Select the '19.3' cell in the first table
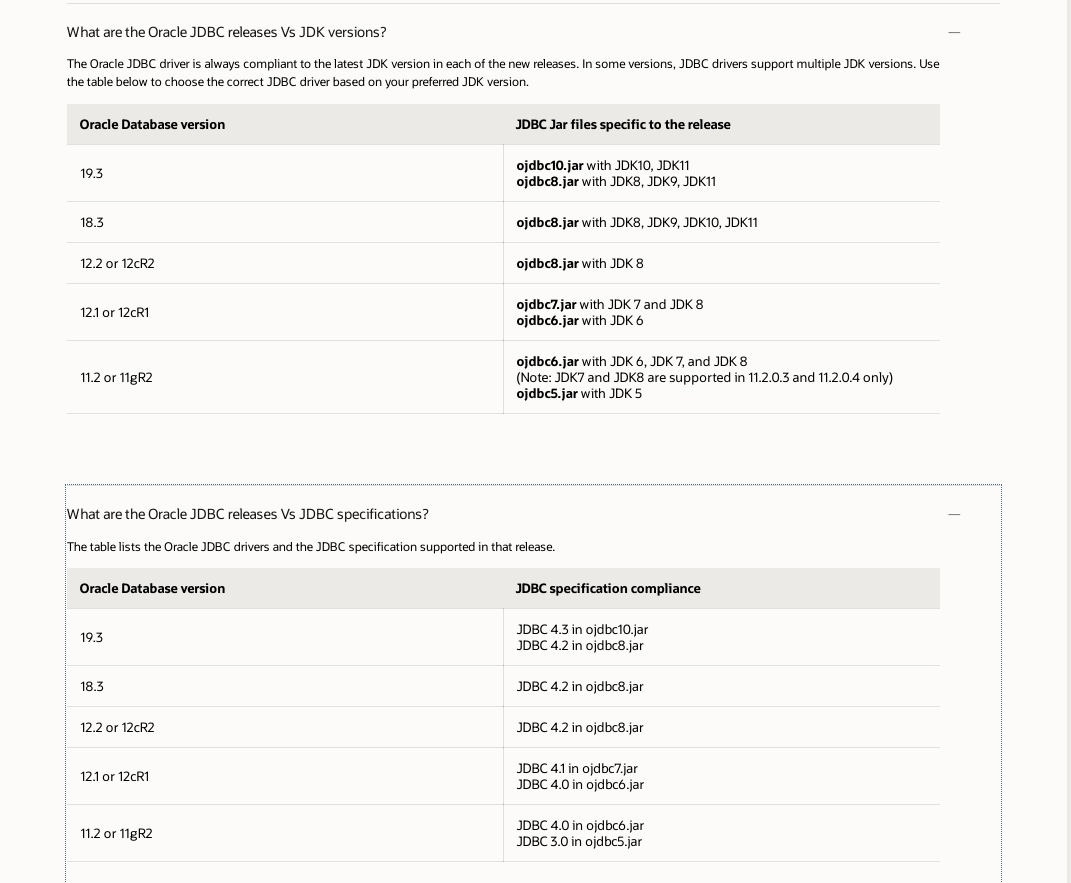The width and height of the screenshot is (1071, 883). pos(91,173)
